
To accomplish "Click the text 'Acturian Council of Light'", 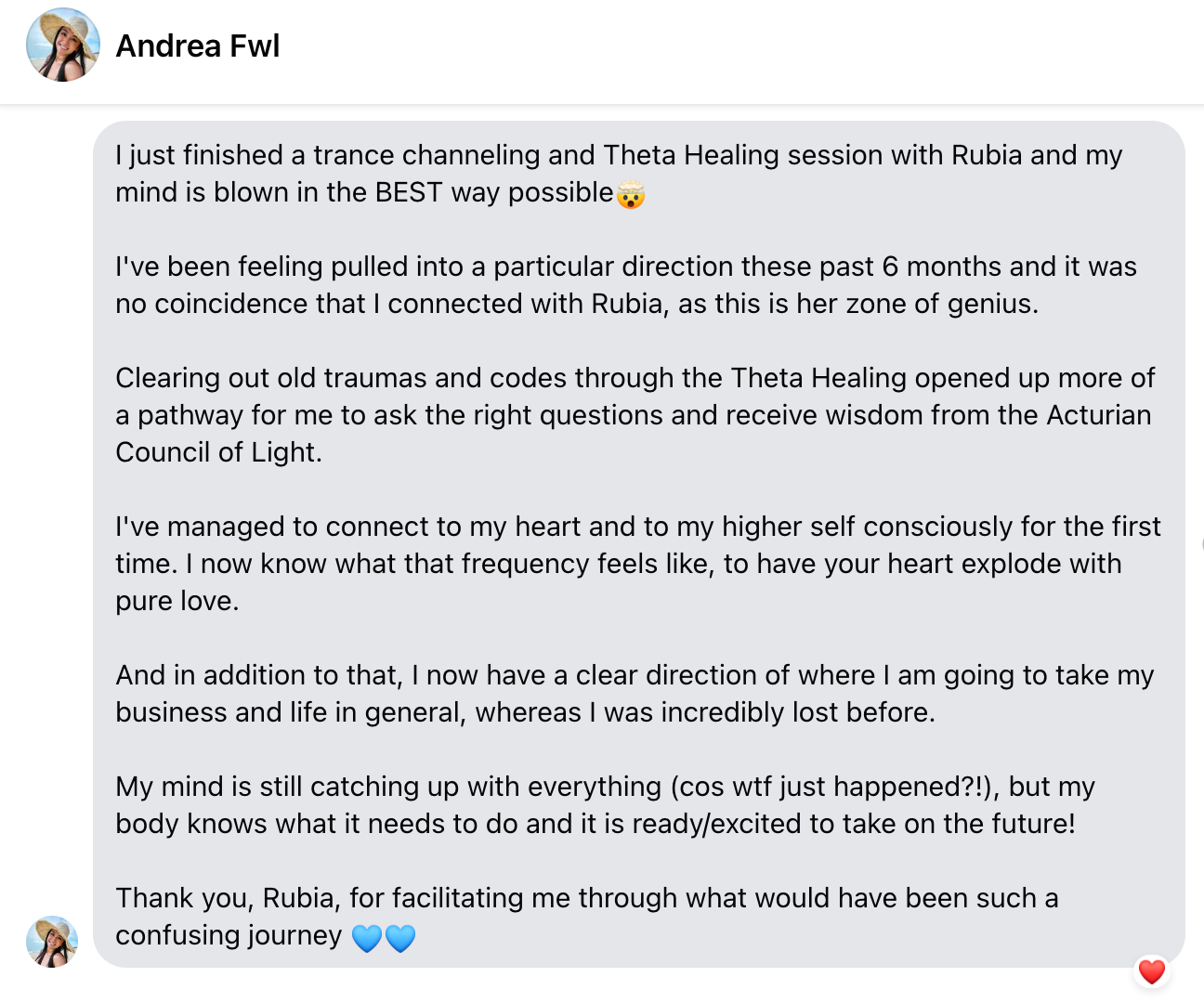I will (x=634, y=434).
